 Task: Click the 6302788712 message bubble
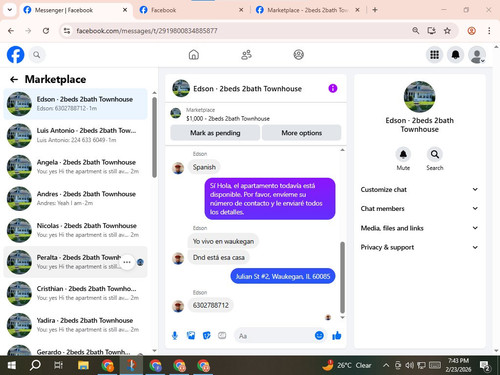point(211,305)
